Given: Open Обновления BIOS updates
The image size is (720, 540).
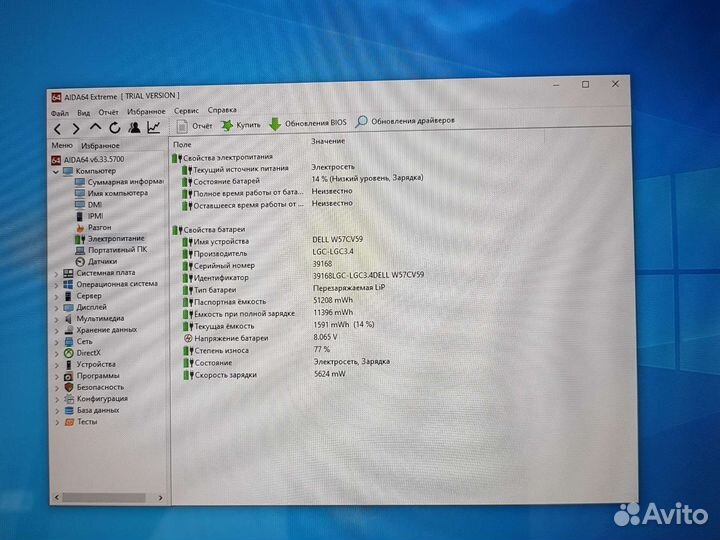Looking at the screenshot, I should click(x=308, y=124).
